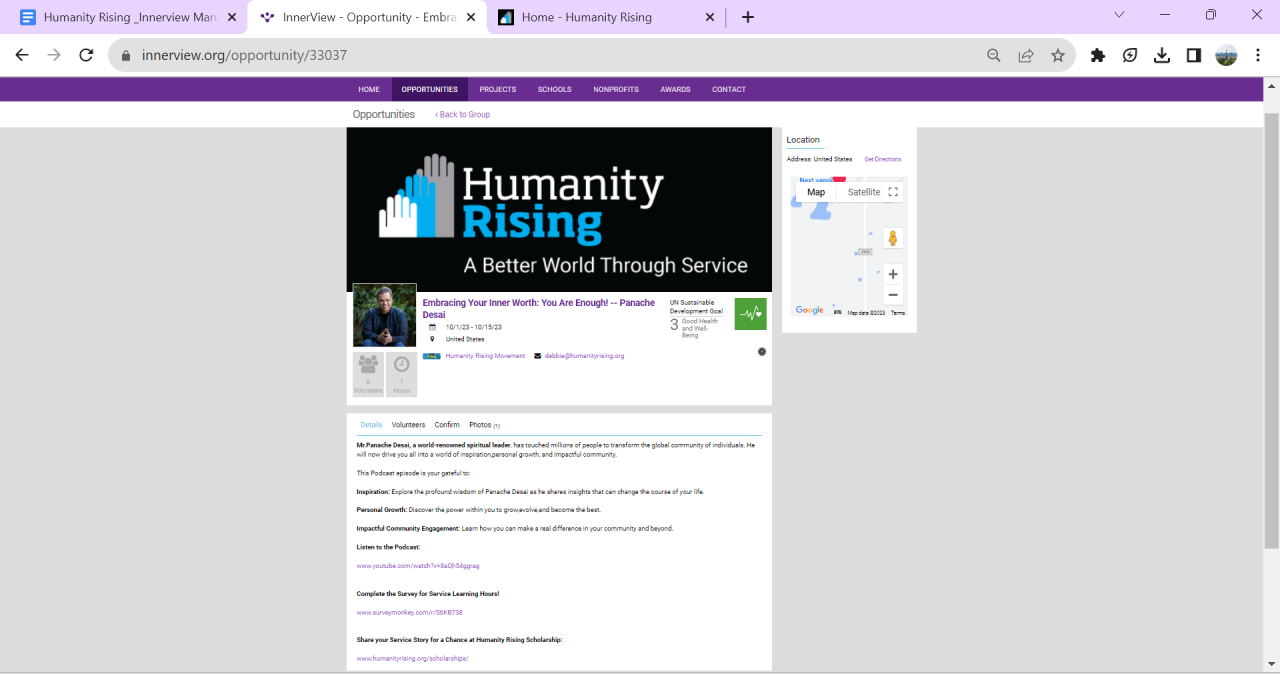Viewport: 1280px width, 674px height.
Task: Toggle the map fullscreen view
Action: 893,192
